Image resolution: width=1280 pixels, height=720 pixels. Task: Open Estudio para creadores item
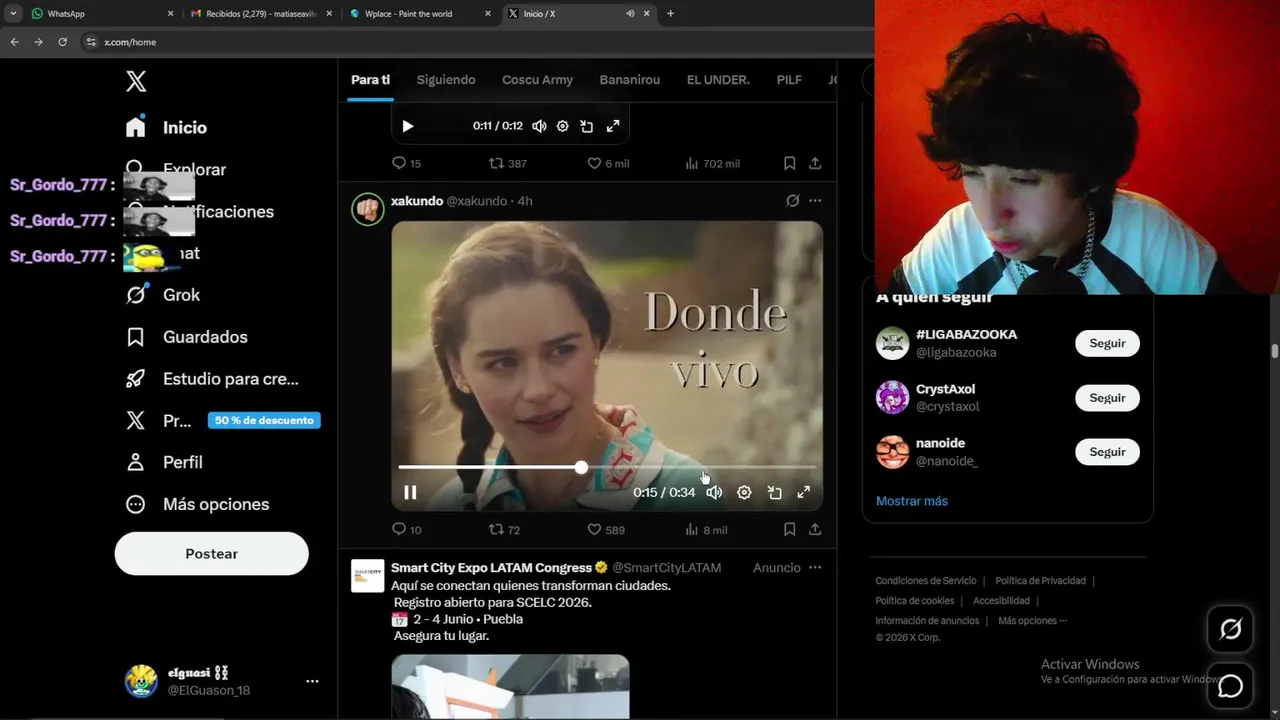click(212, 379)
